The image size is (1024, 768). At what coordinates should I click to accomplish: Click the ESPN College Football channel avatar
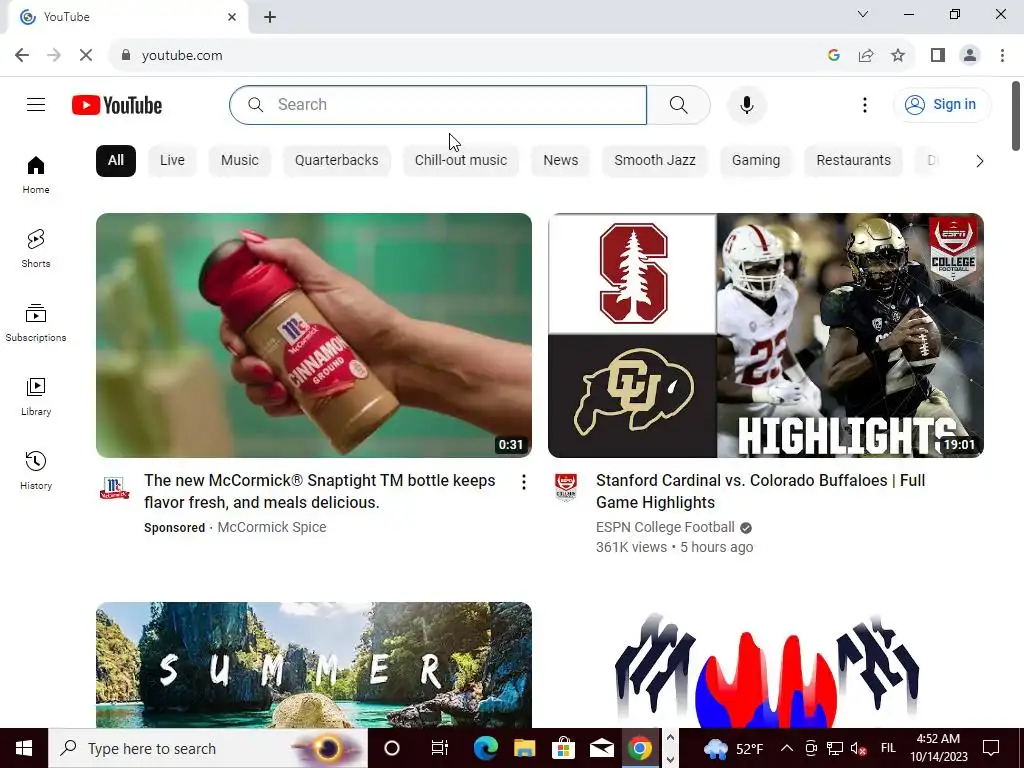point(566,488)
